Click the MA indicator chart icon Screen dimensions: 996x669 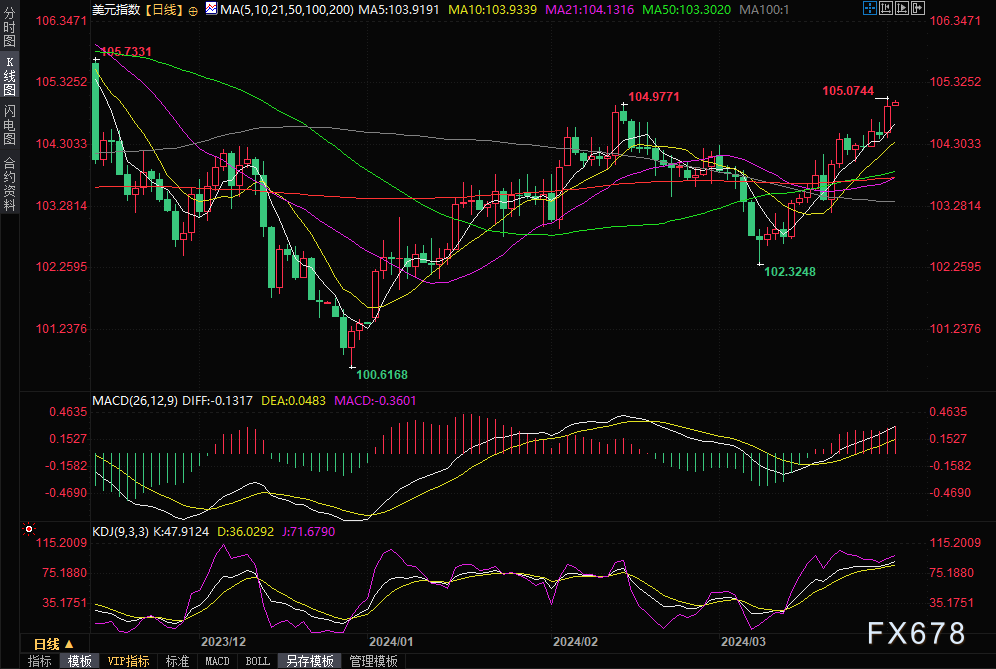pos(210,9)
